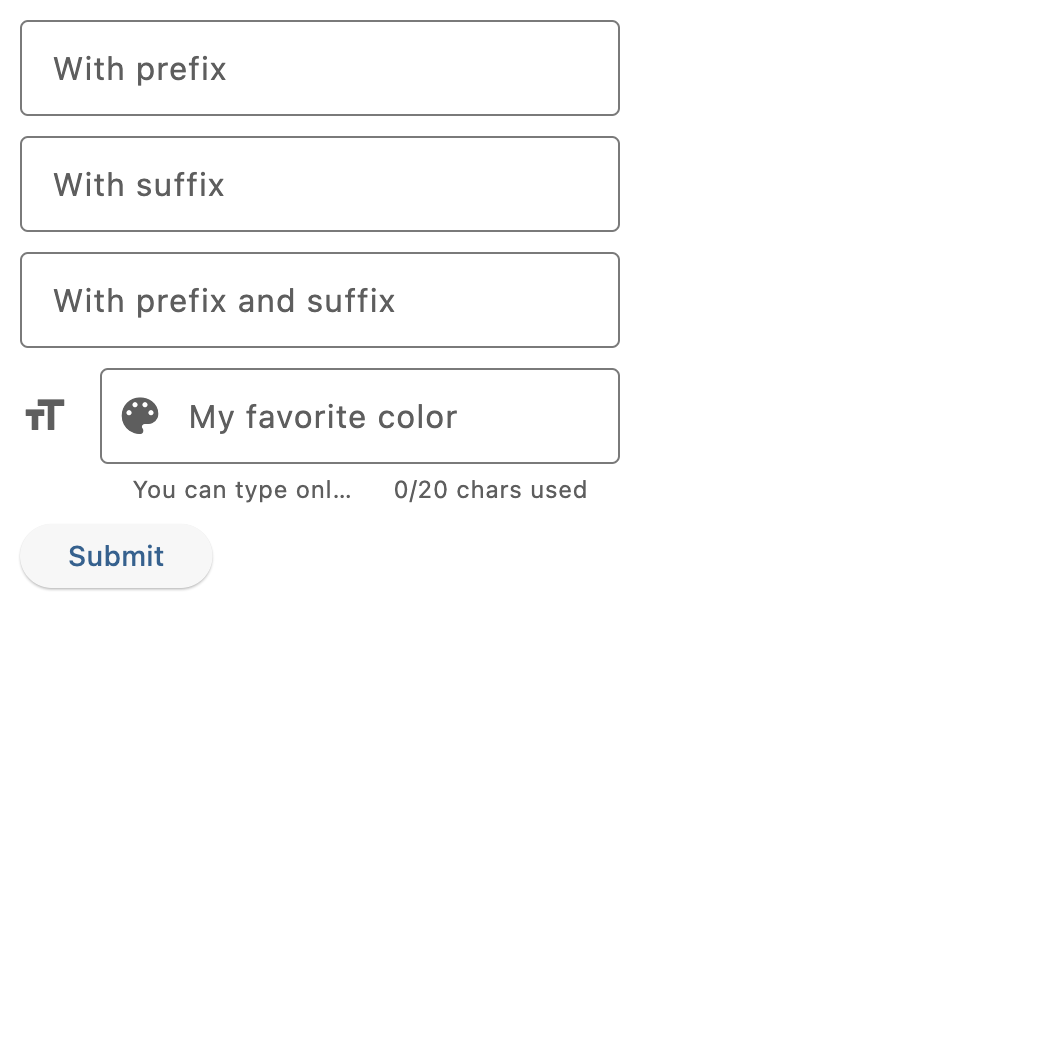Focus the With suffix input field

click(320, 184)
